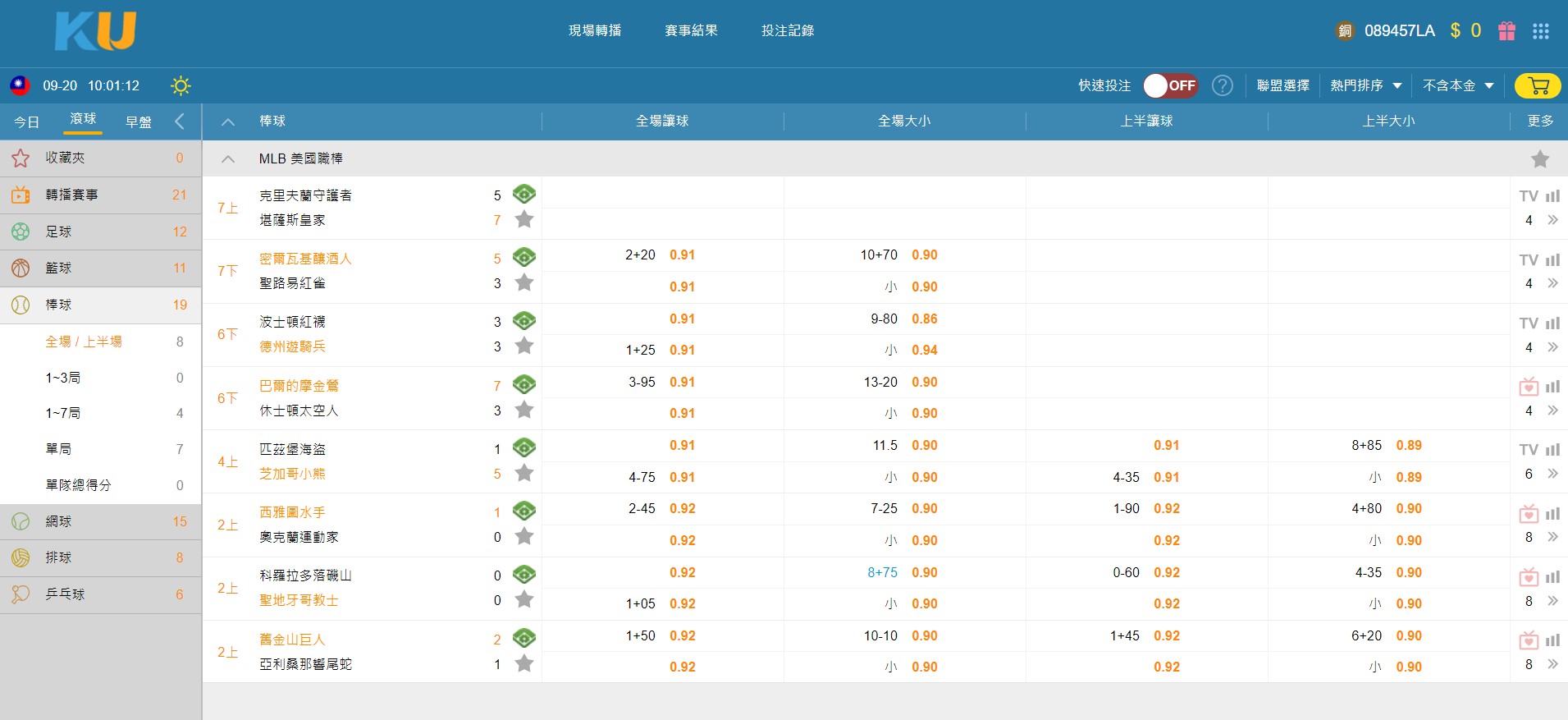
Task: Open 轉播賽事 broadcast events list
Action: (x=100, y=195)
